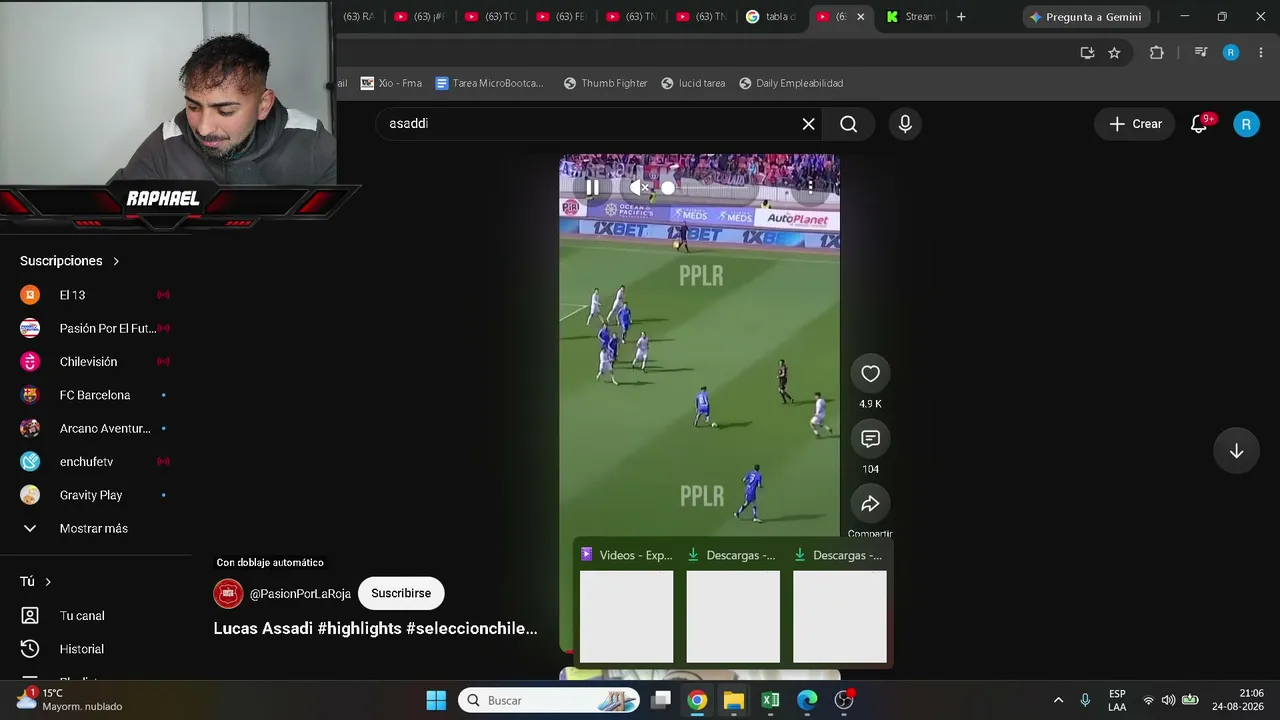Open the Thumb Fighter bookmark
The height and width of the screenshot is (720, 1280).
click(x=605, y=83)
